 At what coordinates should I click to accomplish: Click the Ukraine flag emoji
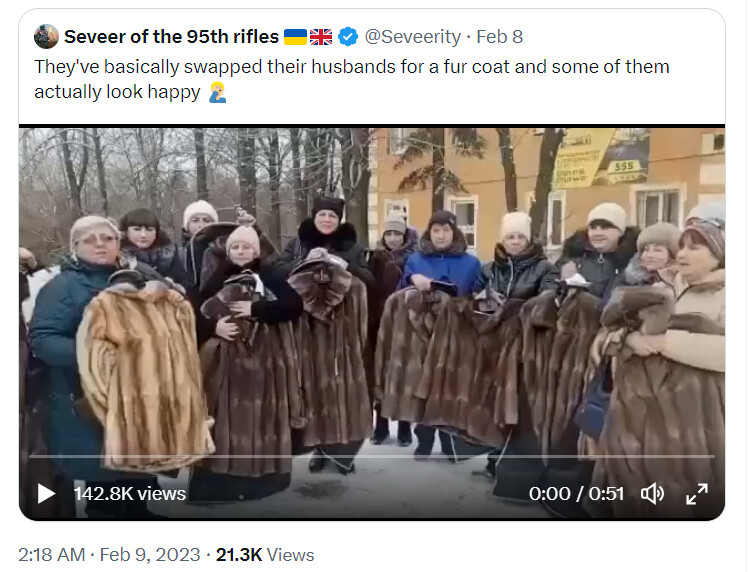click(x=295, y=37)
